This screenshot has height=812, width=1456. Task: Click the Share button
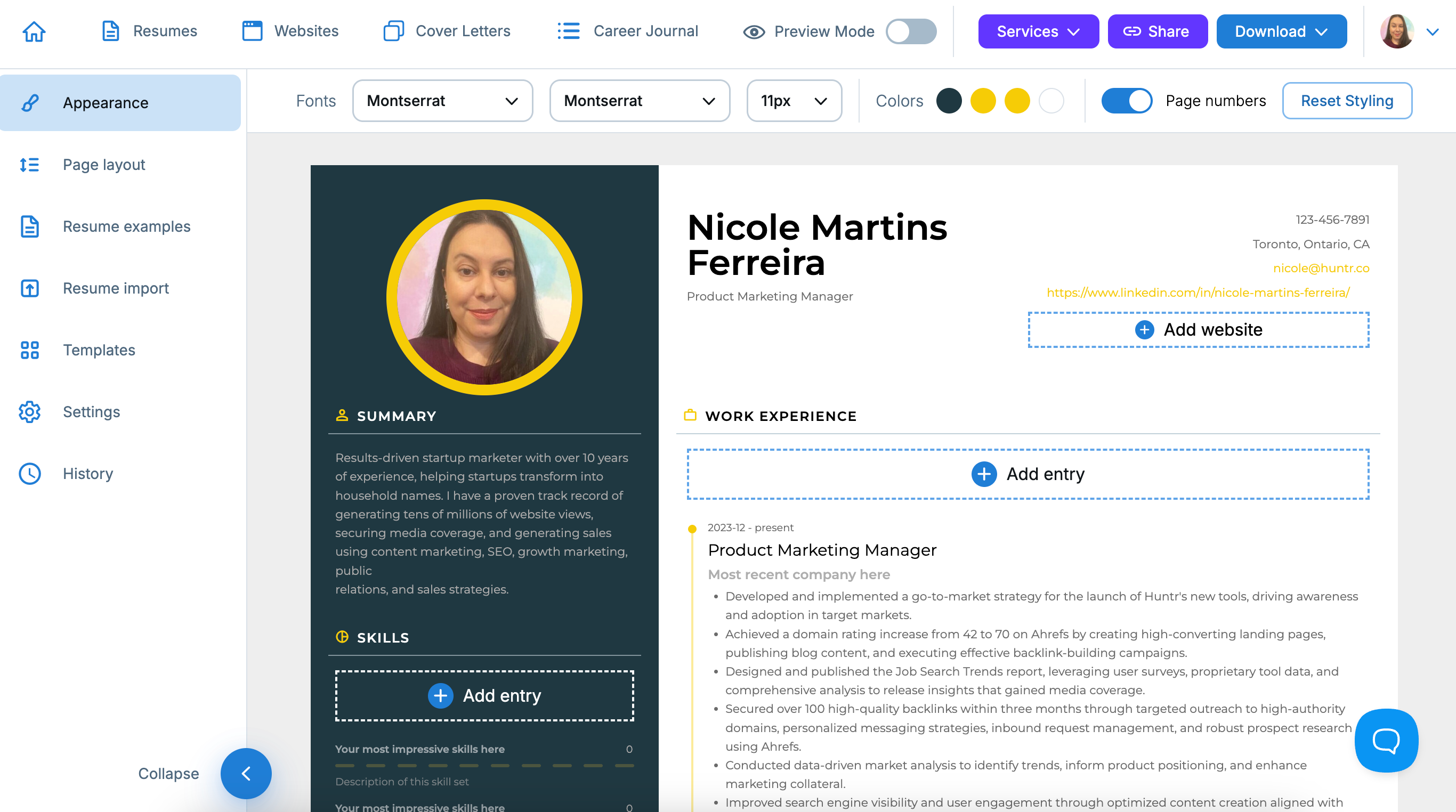[1157, 31]
